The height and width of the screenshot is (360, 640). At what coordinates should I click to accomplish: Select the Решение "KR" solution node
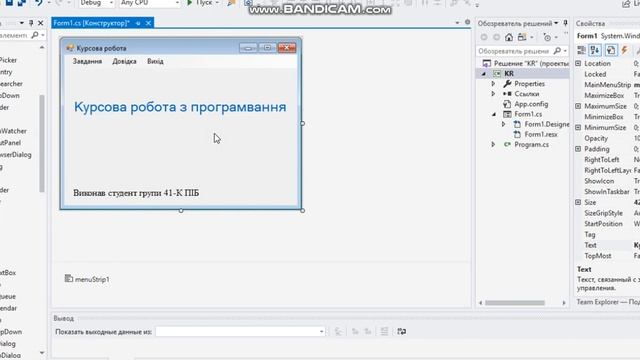coord(525,64)
